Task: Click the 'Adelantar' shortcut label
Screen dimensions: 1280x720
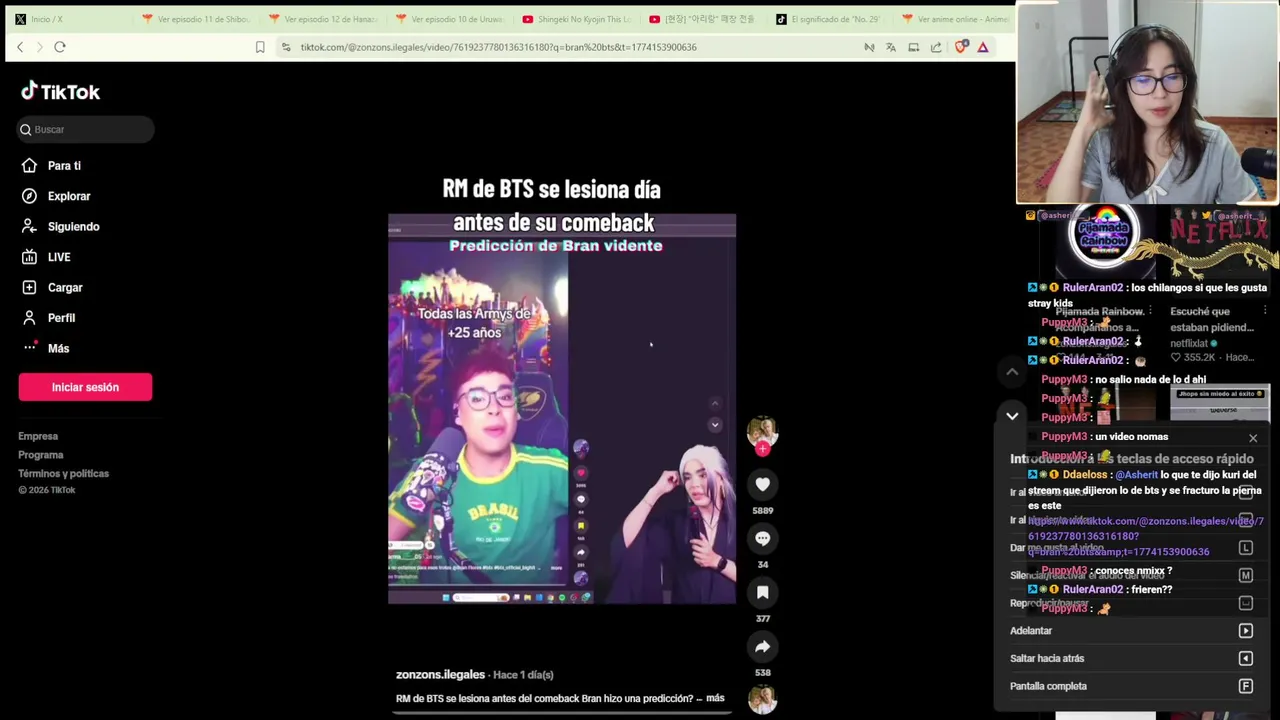Action: (x=1031, y=631)
